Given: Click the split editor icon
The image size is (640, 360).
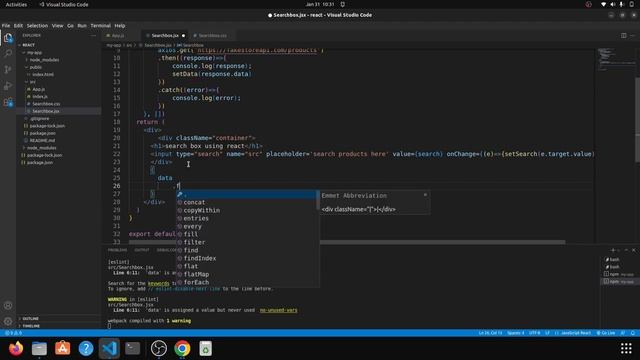Looking at the screenshot, I should [x=623, y=36].
